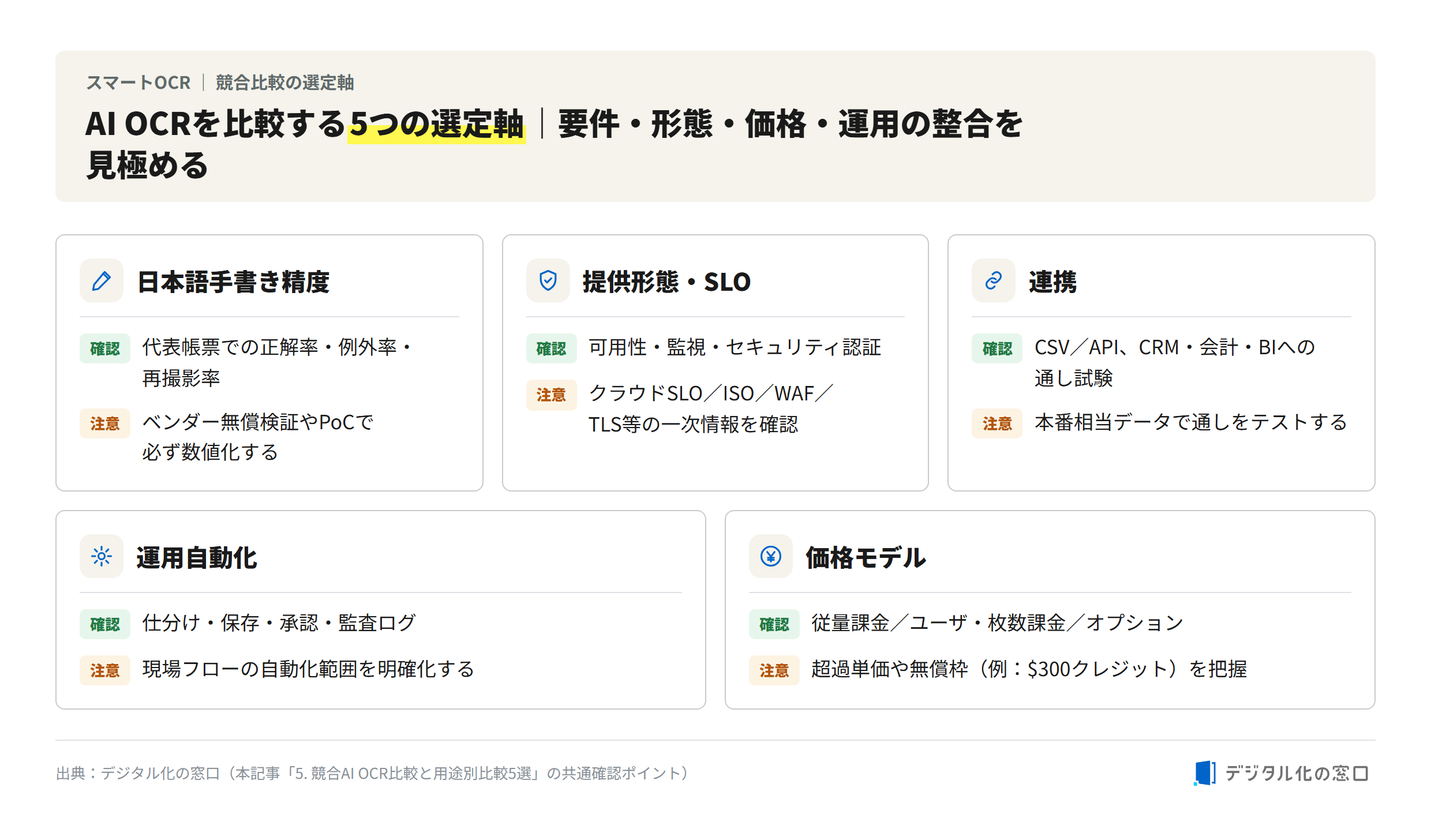The height and width of the screenshot is (840, 1431).
Task: Click the gear icon beside 運用自動化
Action: [x=102, y=557]
